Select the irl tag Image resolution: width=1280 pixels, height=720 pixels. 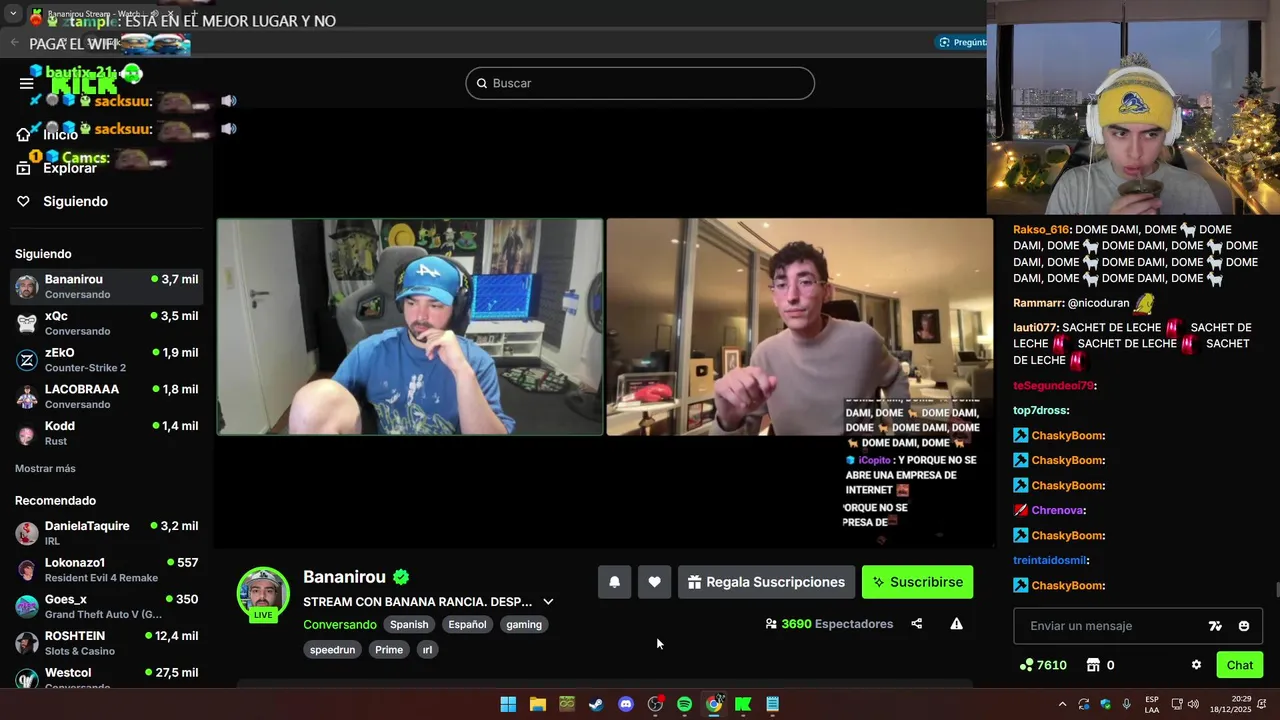[427, 649]
